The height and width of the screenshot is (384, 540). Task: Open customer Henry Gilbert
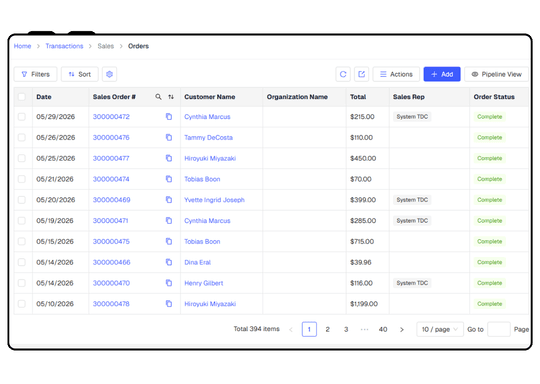point(204,283)
